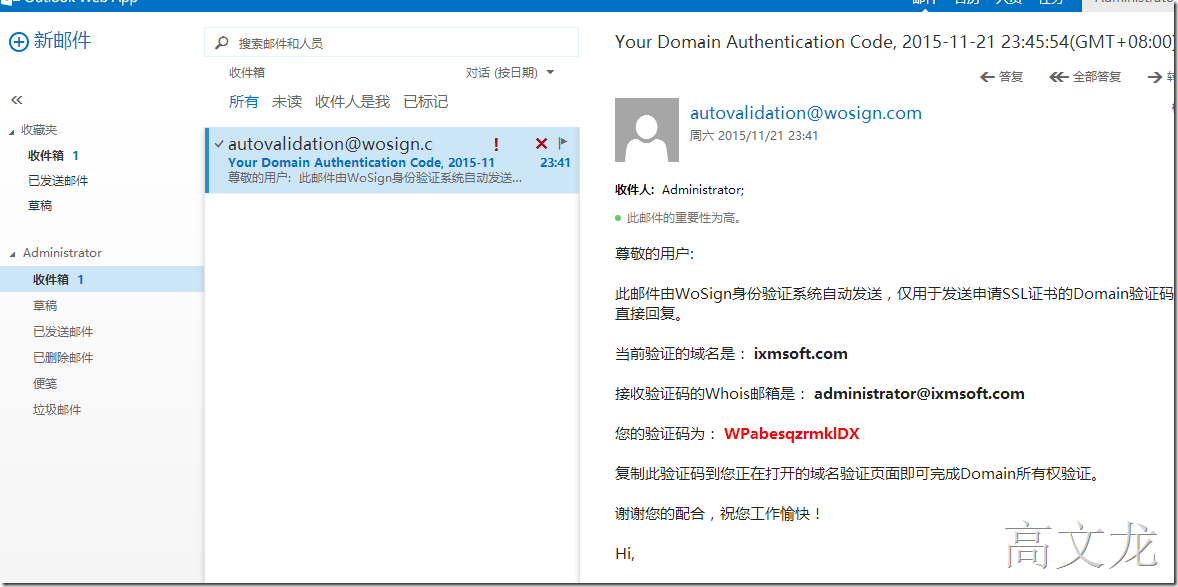This screenshot has height=587, width=1178.
Task: Collapse the 收藏夹 folder group
Action: 11,132
